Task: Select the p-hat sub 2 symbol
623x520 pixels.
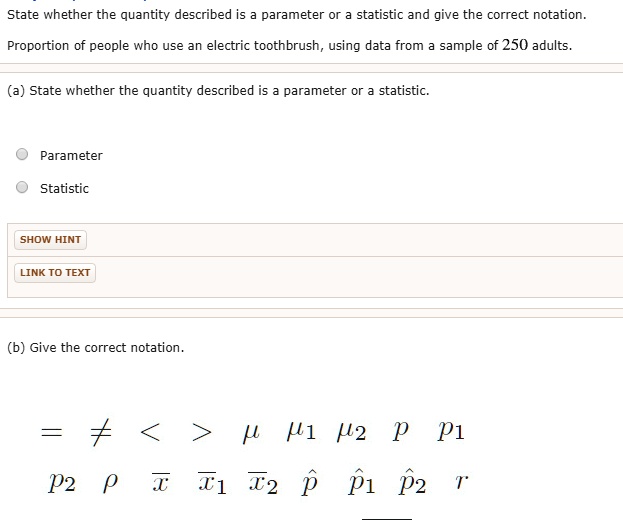Action: click(412, 483)
